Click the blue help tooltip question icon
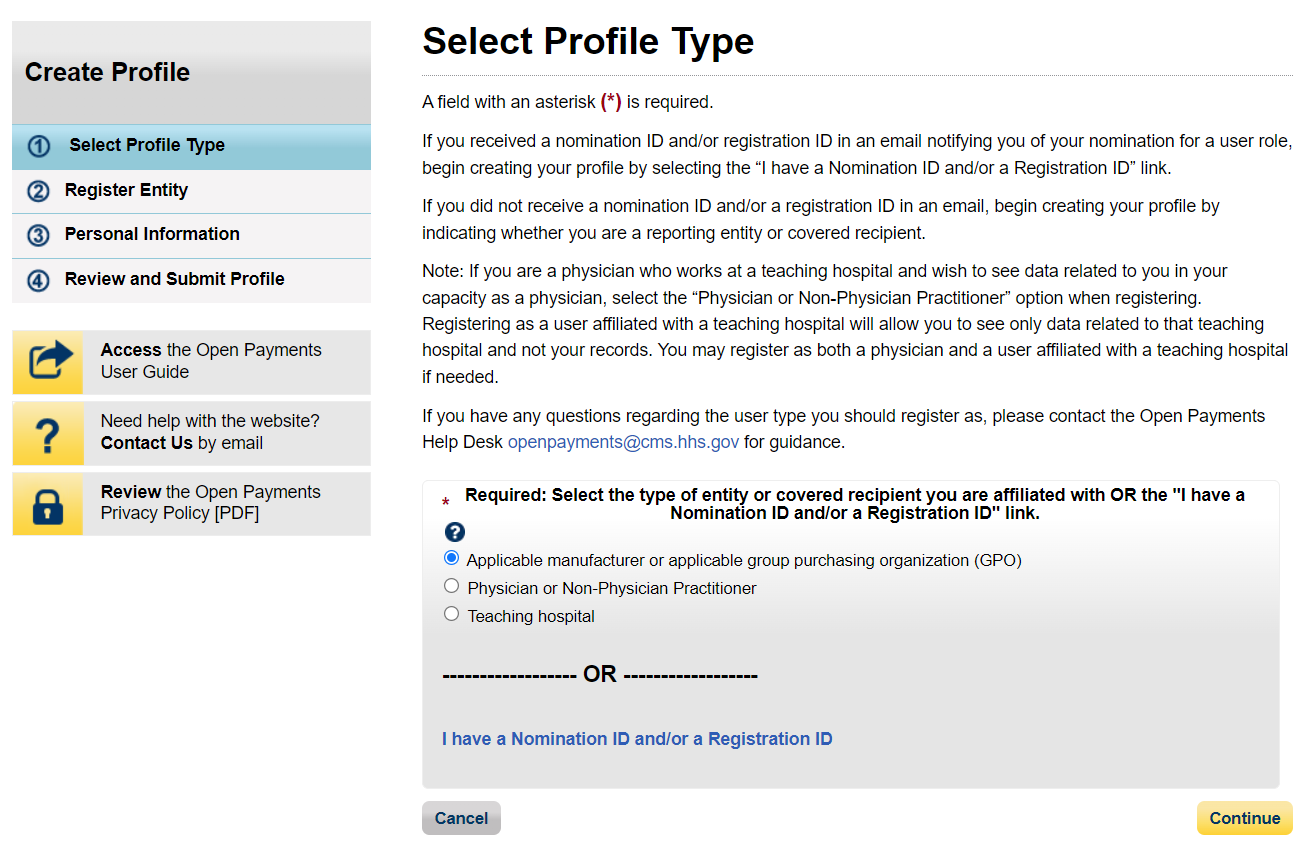Screen dimensions: 1306x845 [454, 532]
